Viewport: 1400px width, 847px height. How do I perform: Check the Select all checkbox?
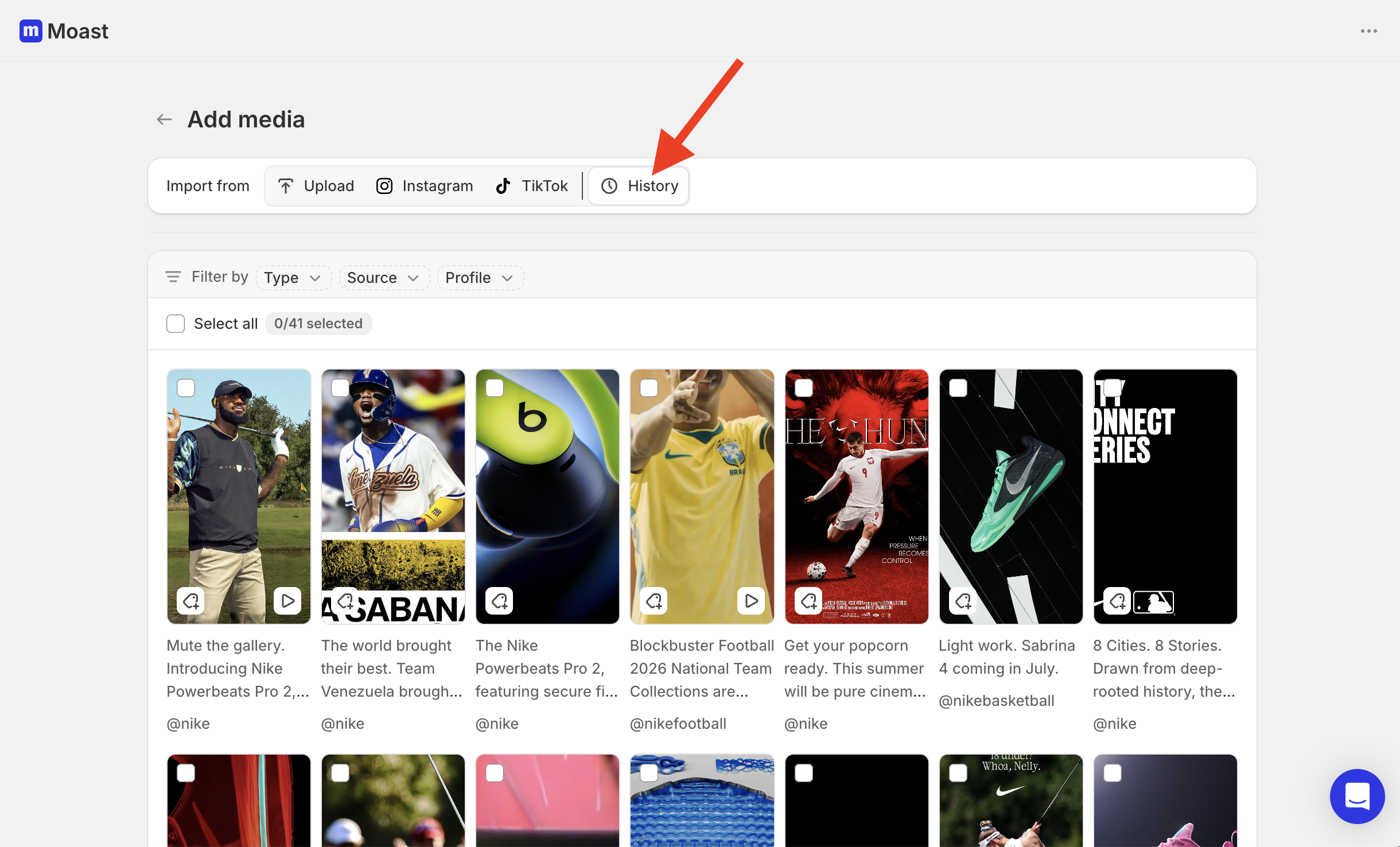pos(176,324)
